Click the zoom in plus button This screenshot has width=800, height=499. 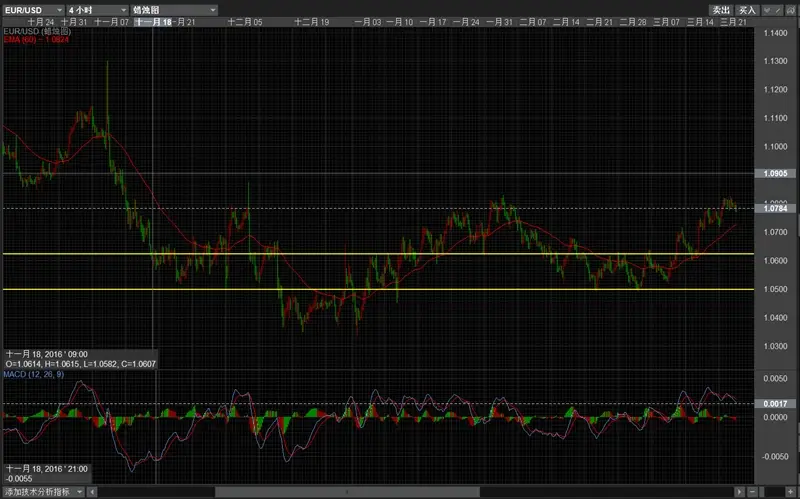(790, 492)
